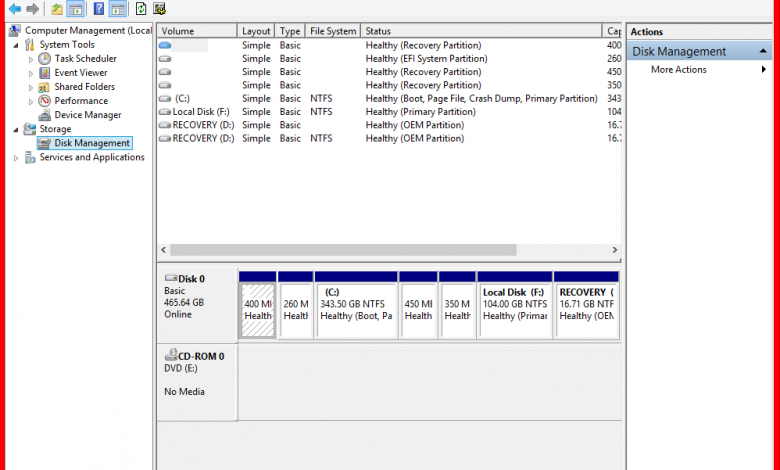Click the Disk Management tree icon

click(x=45, y=143)
